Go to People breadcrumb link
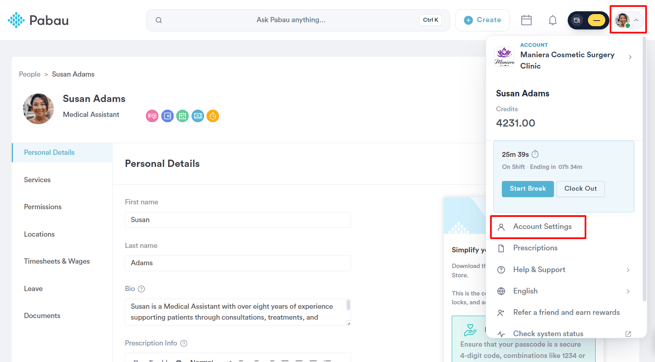 (x=29, y=74)
